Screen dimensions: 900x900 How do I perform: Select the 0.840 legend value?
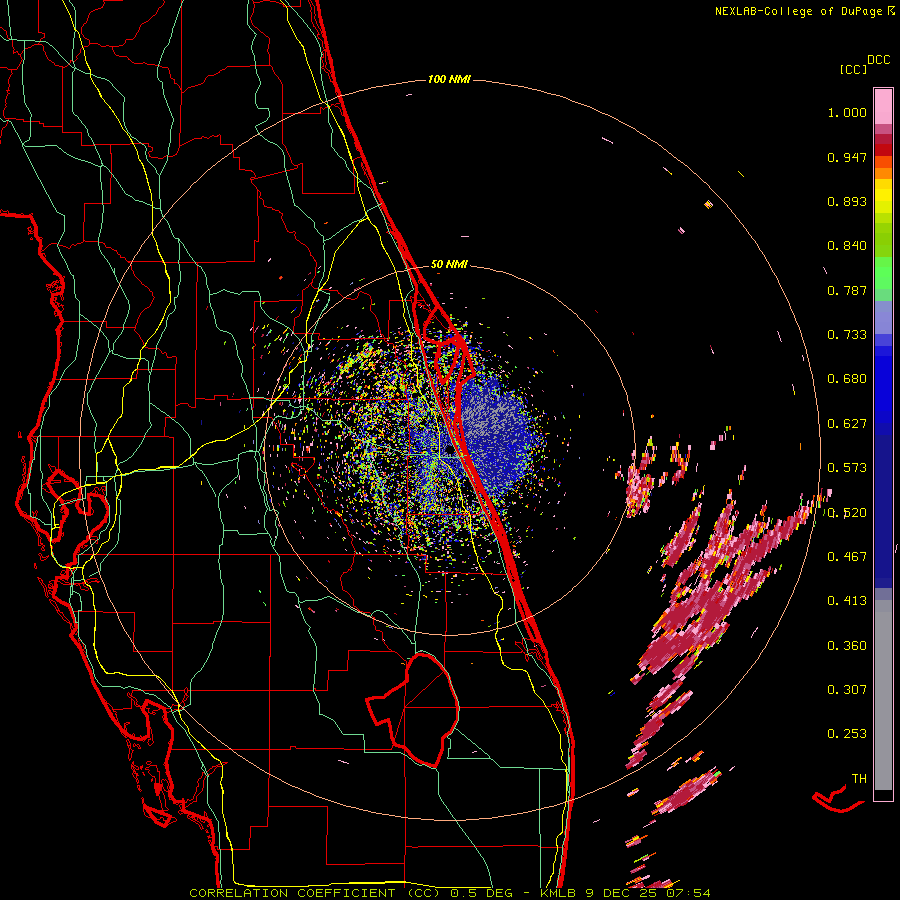[x=847, y=246]
